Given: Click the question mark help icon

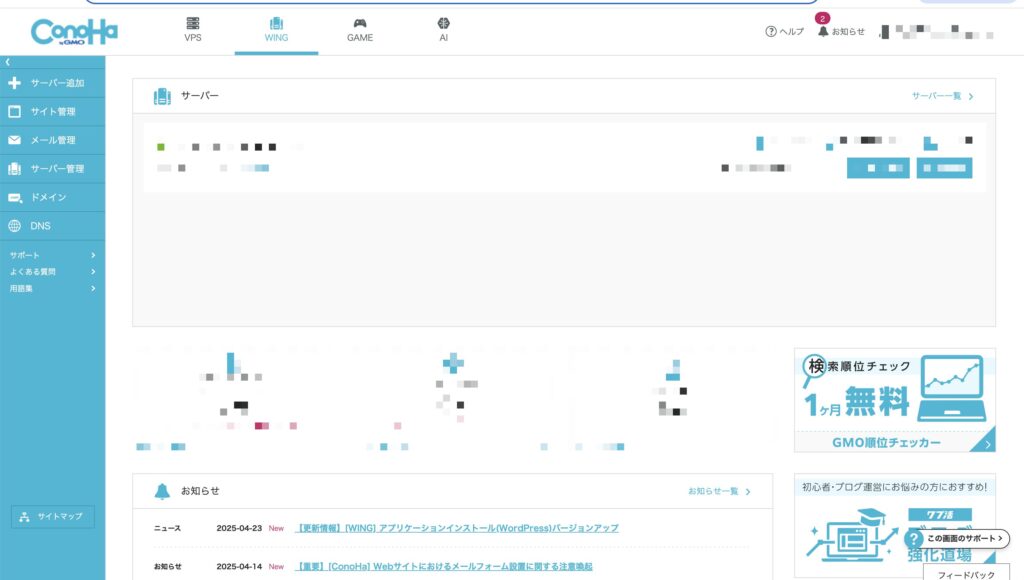Looking at the screenshot, I should 771,31.
